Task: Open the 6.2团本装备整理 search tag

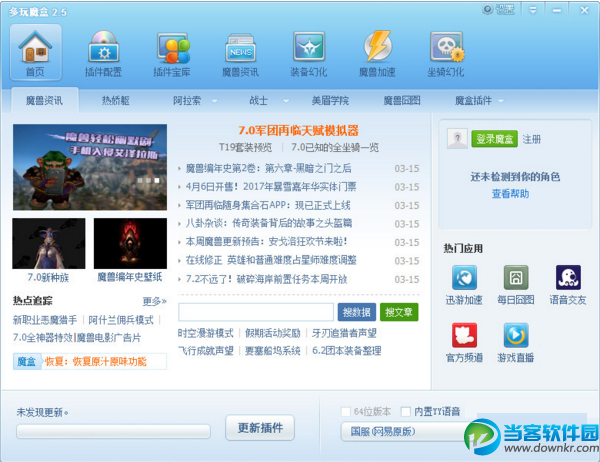Action: 346,351
